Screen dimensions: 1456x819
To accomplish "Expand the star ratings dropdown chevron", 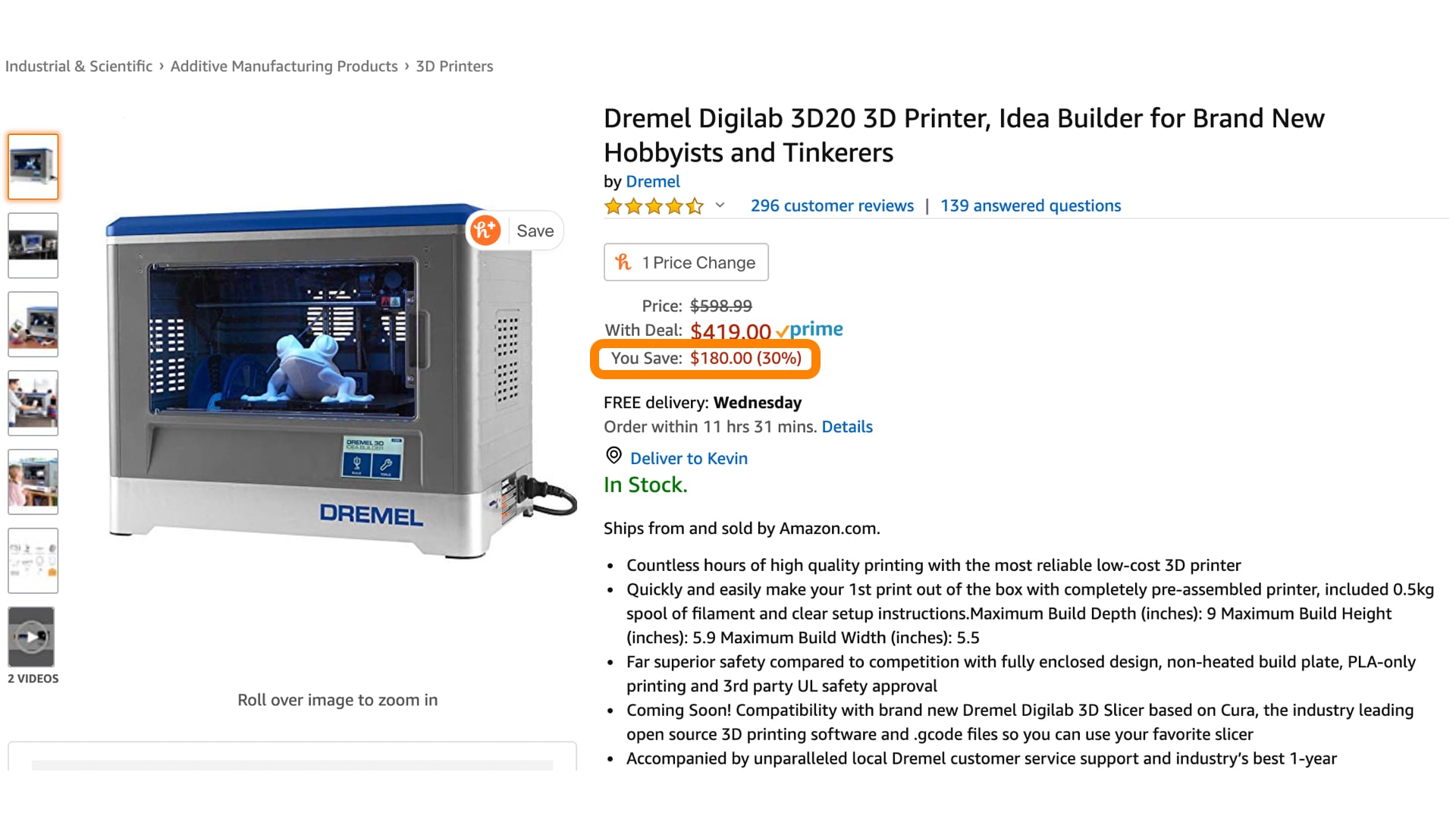I will point(720,206).
